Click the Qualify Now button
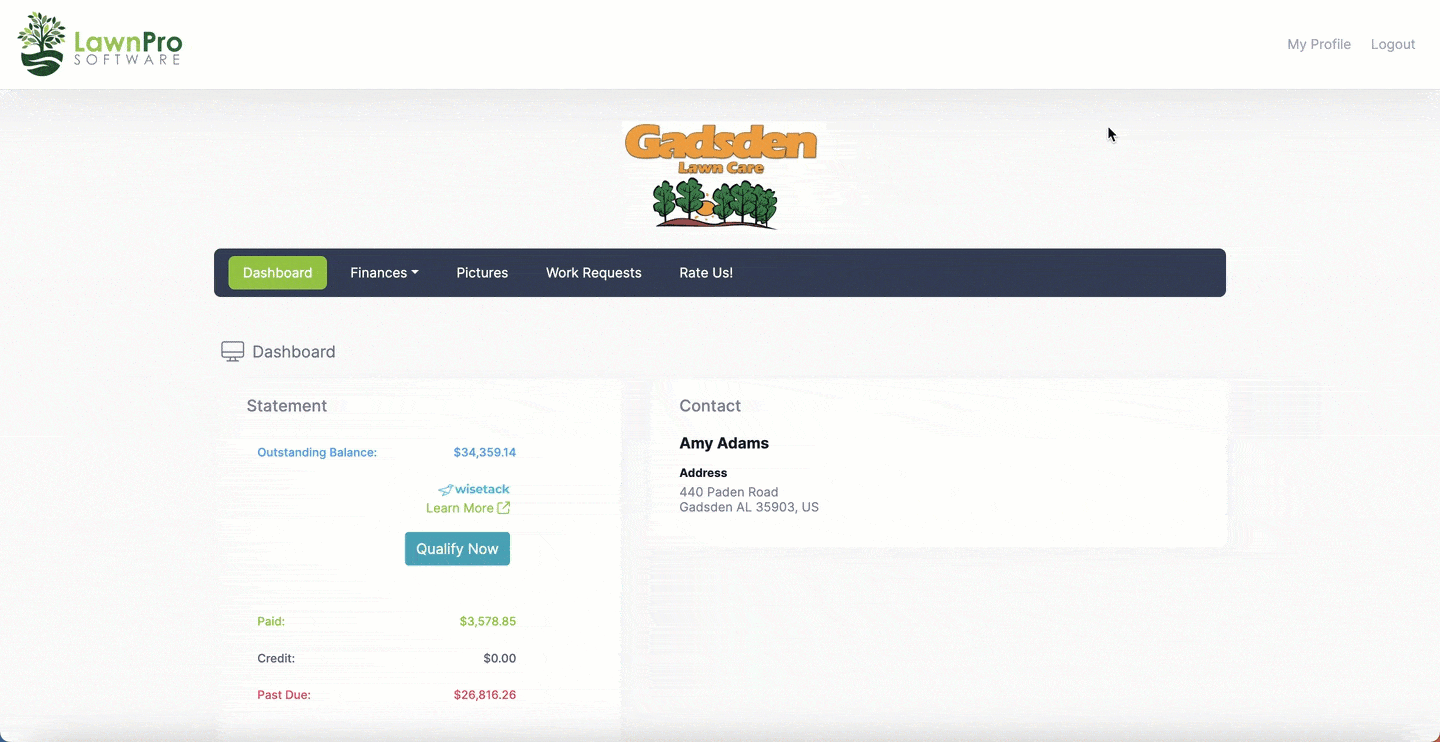1440x742 pixels. tap(457, 549)
